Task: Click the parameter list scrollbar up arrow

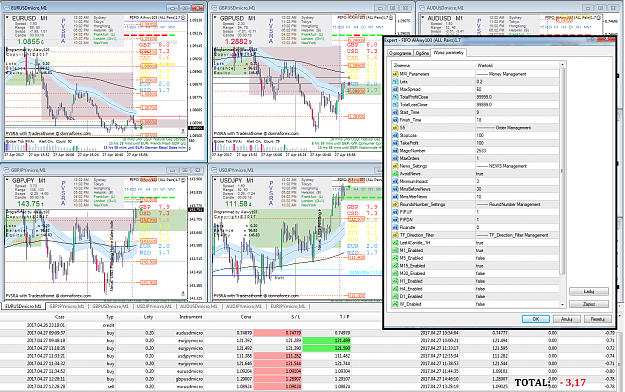Action: (x=562, y=65)
